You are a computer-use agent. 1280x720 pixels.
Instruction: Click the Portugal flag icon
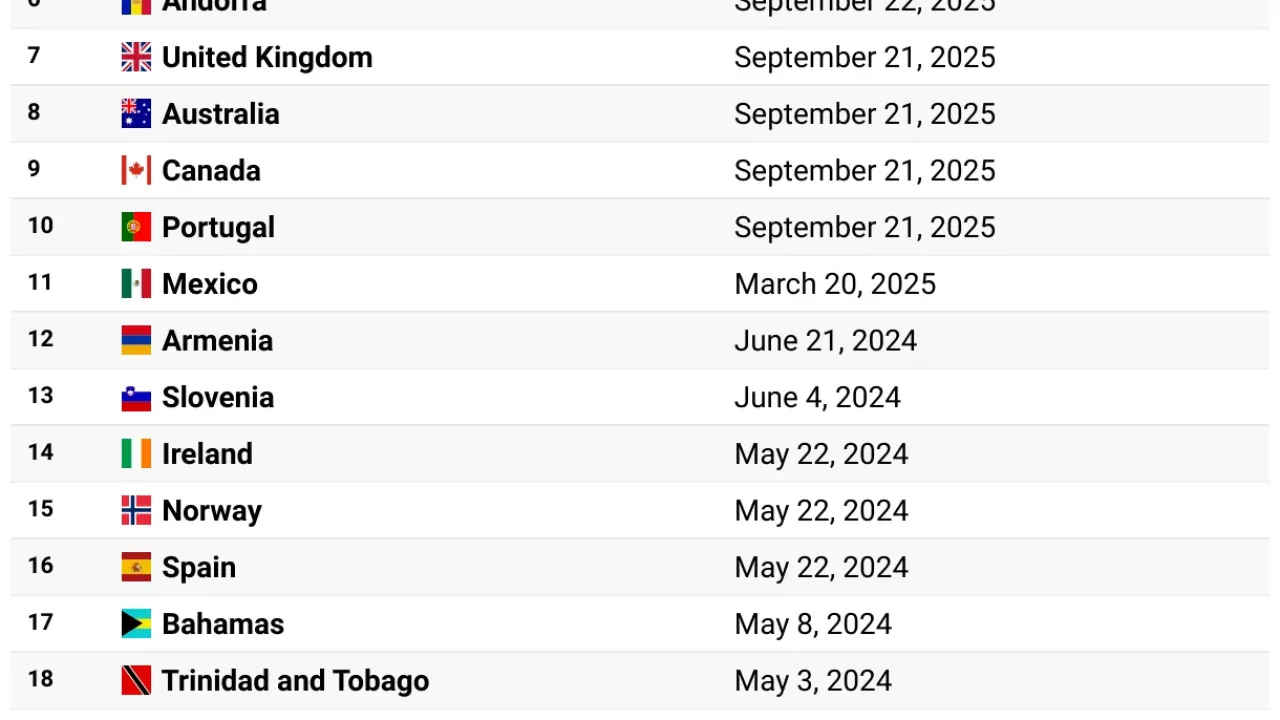[x=136, y=227]
